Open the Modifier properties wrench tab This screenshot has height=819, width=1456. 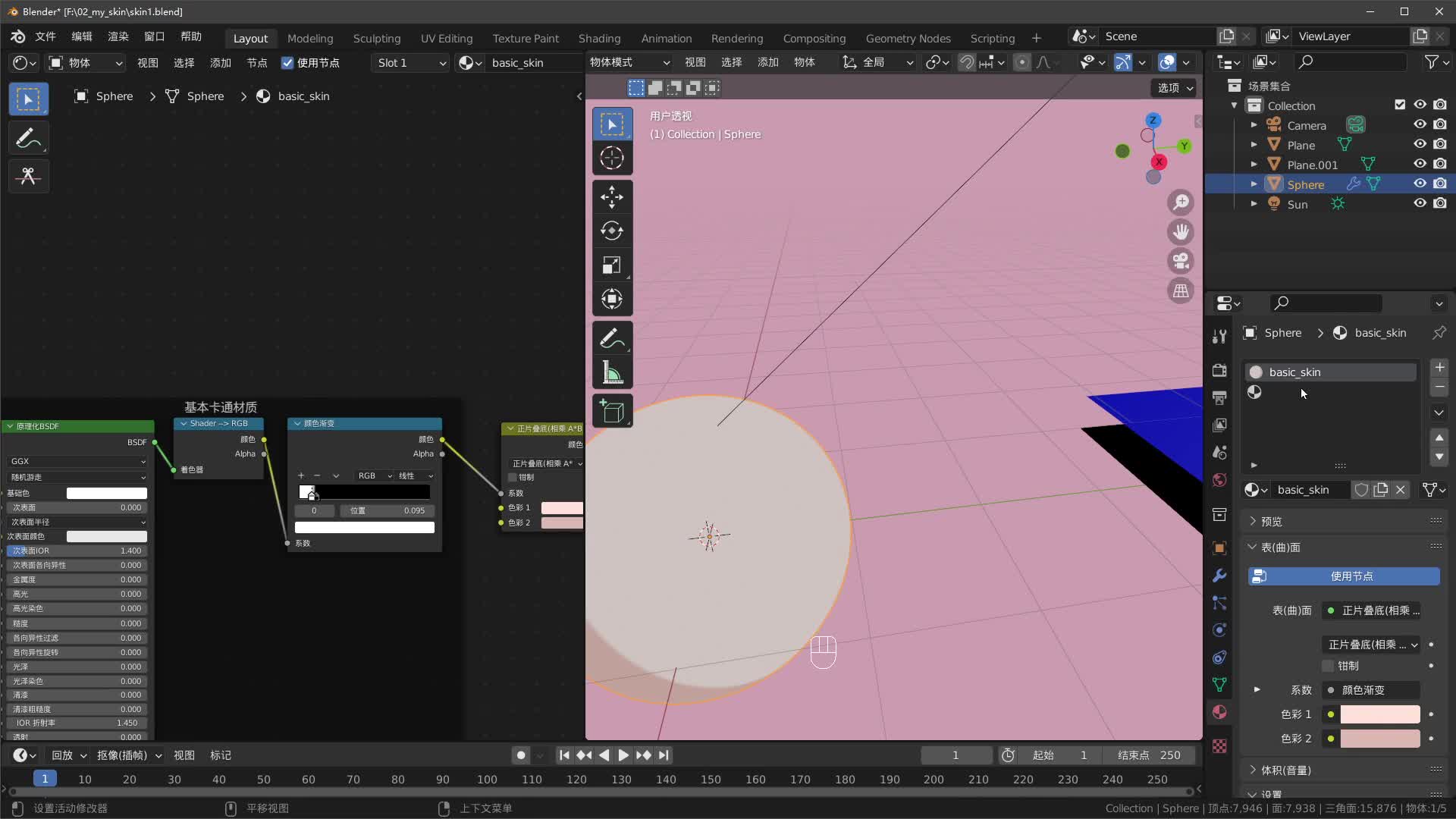[x=1219, y=576]
